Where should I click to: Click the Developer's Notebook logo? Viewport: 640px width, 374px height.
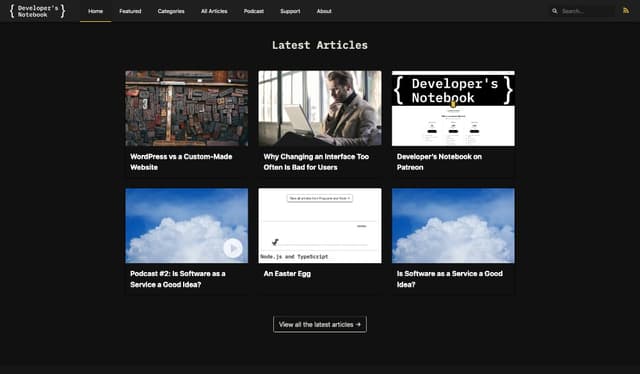[x=37, y=11]
